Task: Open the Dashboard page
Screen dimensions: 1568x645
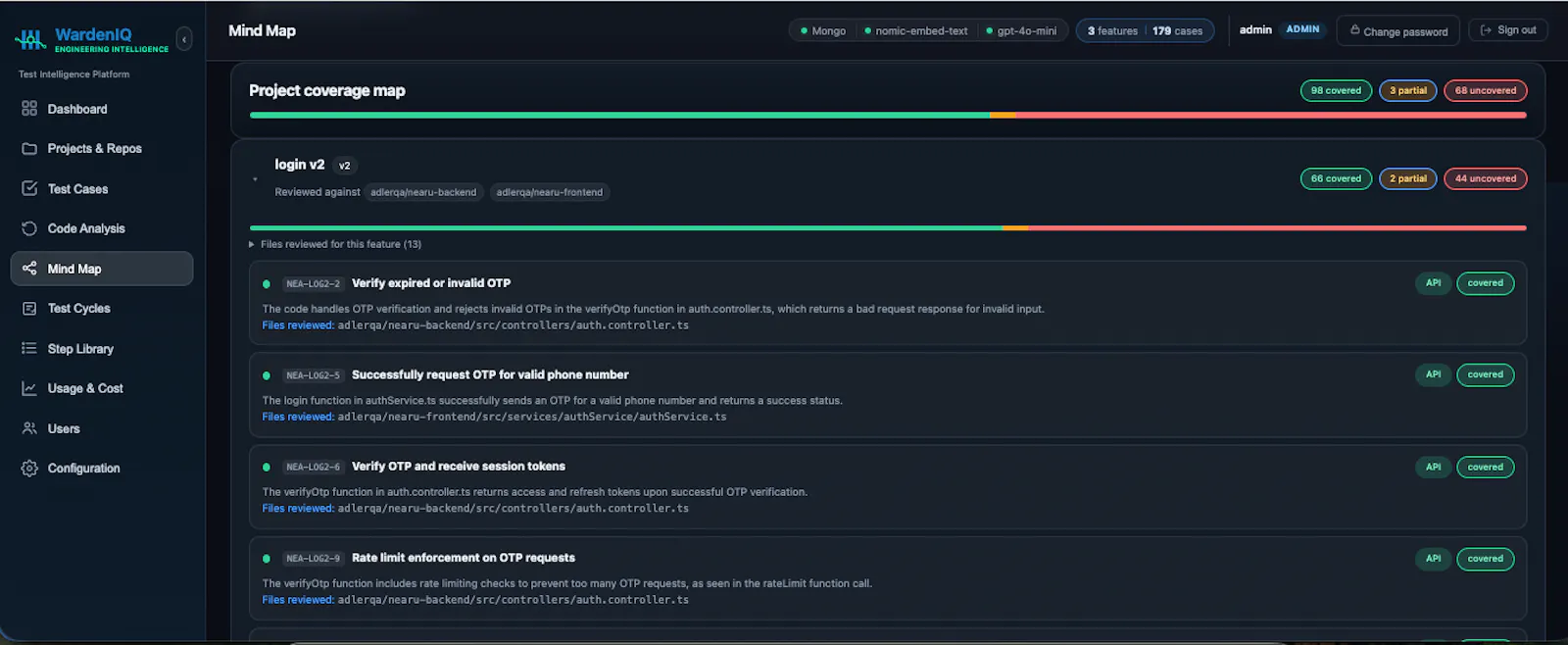Action: coord(102,109)
